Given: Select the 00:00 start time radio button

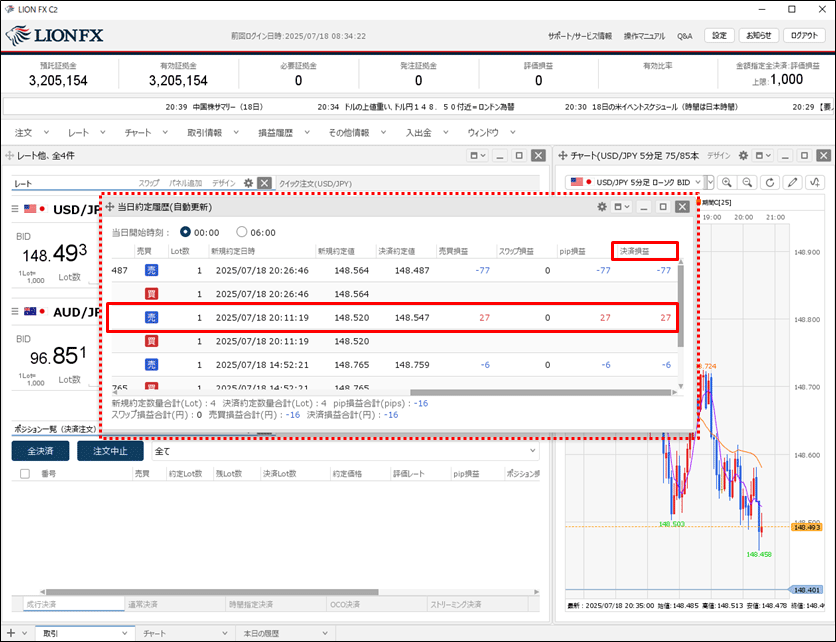Looking at the screenshot, I should (186, 232).
